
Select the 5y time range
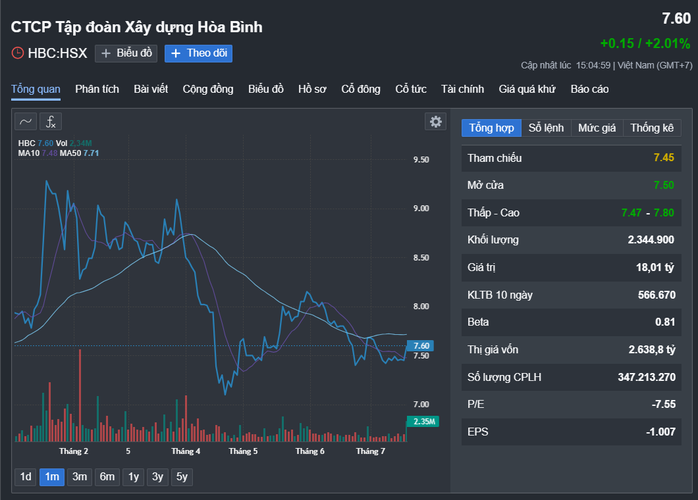(182, 477)
